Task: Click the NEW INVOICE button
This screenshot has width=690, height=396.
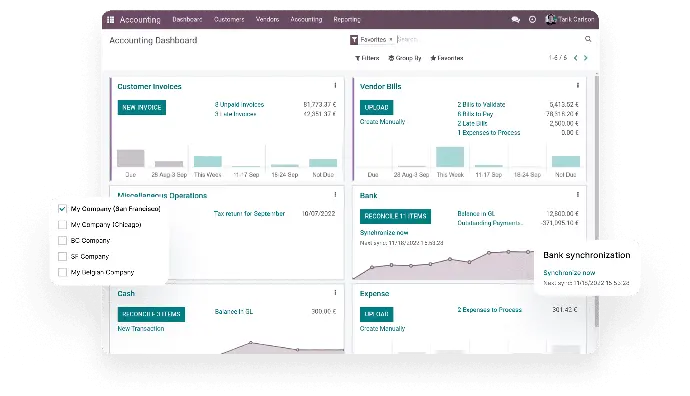Action: point(142,107)
